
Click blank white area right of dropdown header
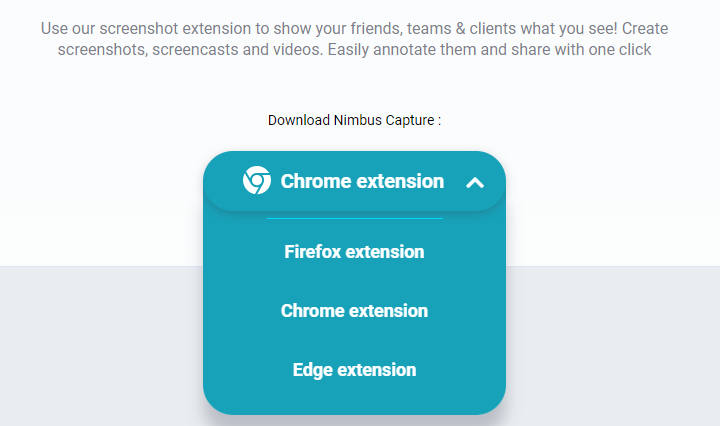click(611, 181)
